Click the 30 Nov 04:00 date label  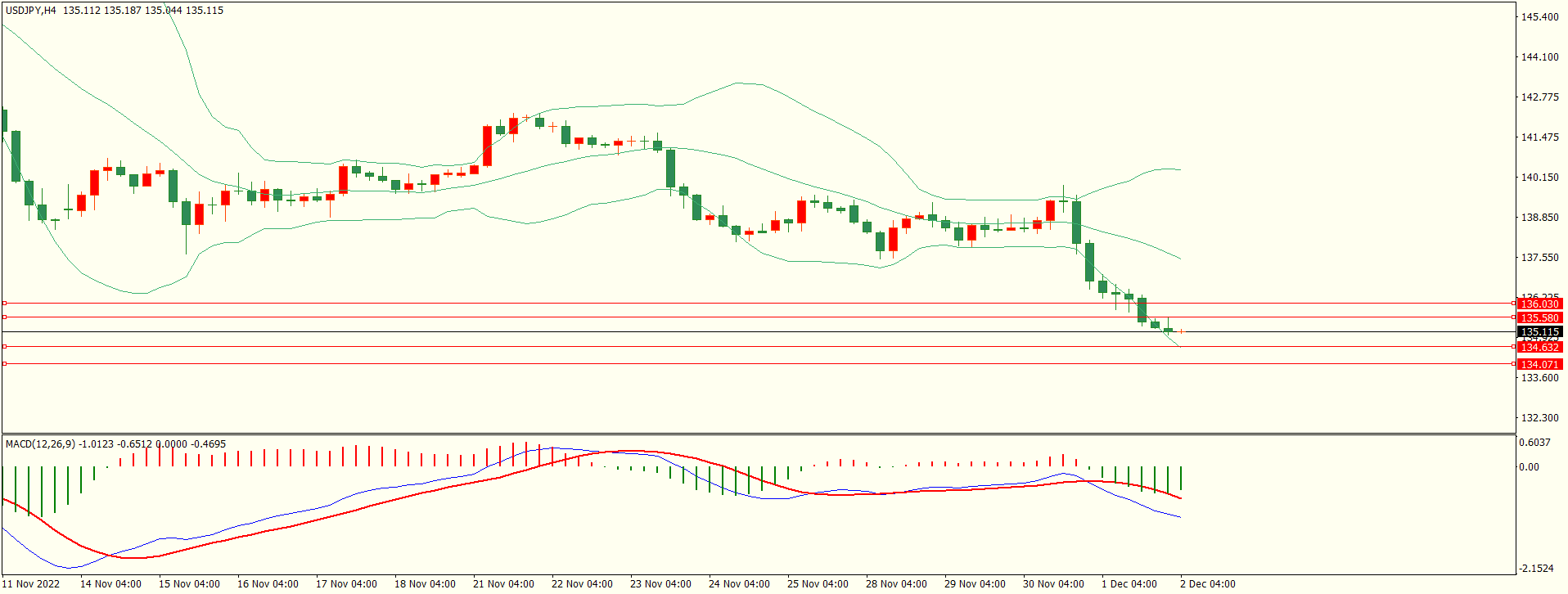tap(1053, 584)
